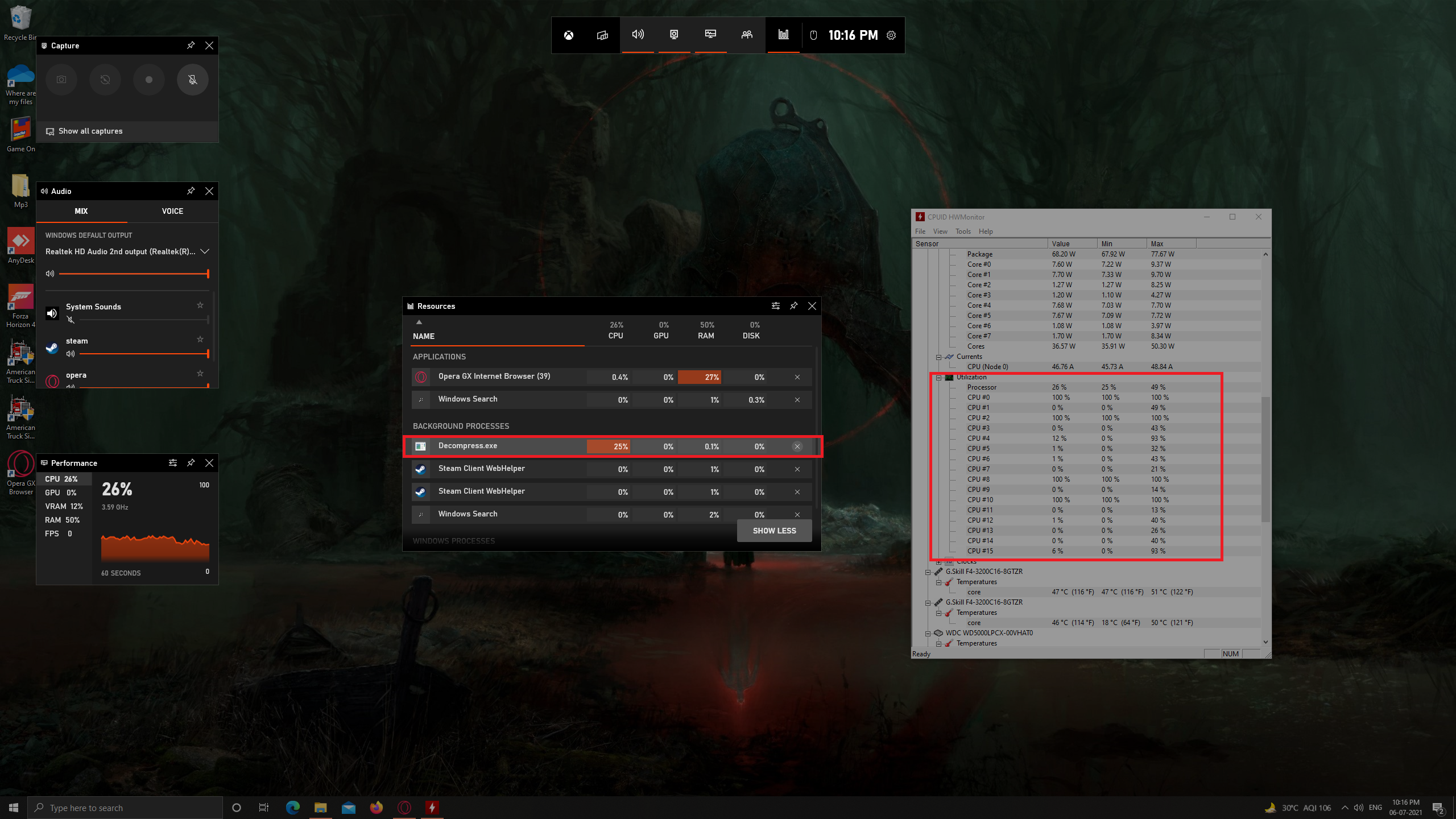
Task: Adjust the System Sounds volume slider
Action: (x=144, y=320)
